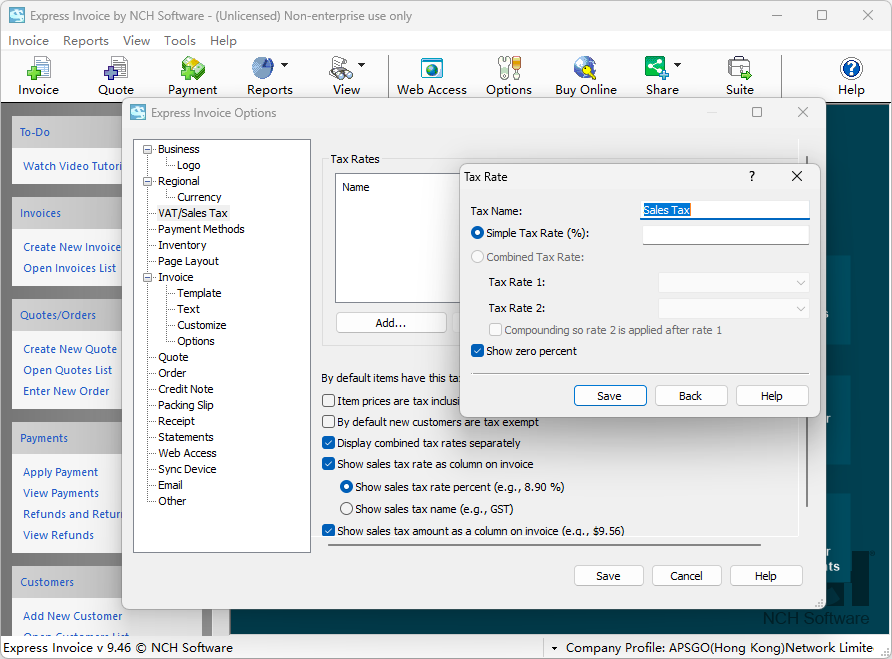This screenshot has height=659, width=892.
Task: Select Template under Invoice tree
Action: (199, 293)
